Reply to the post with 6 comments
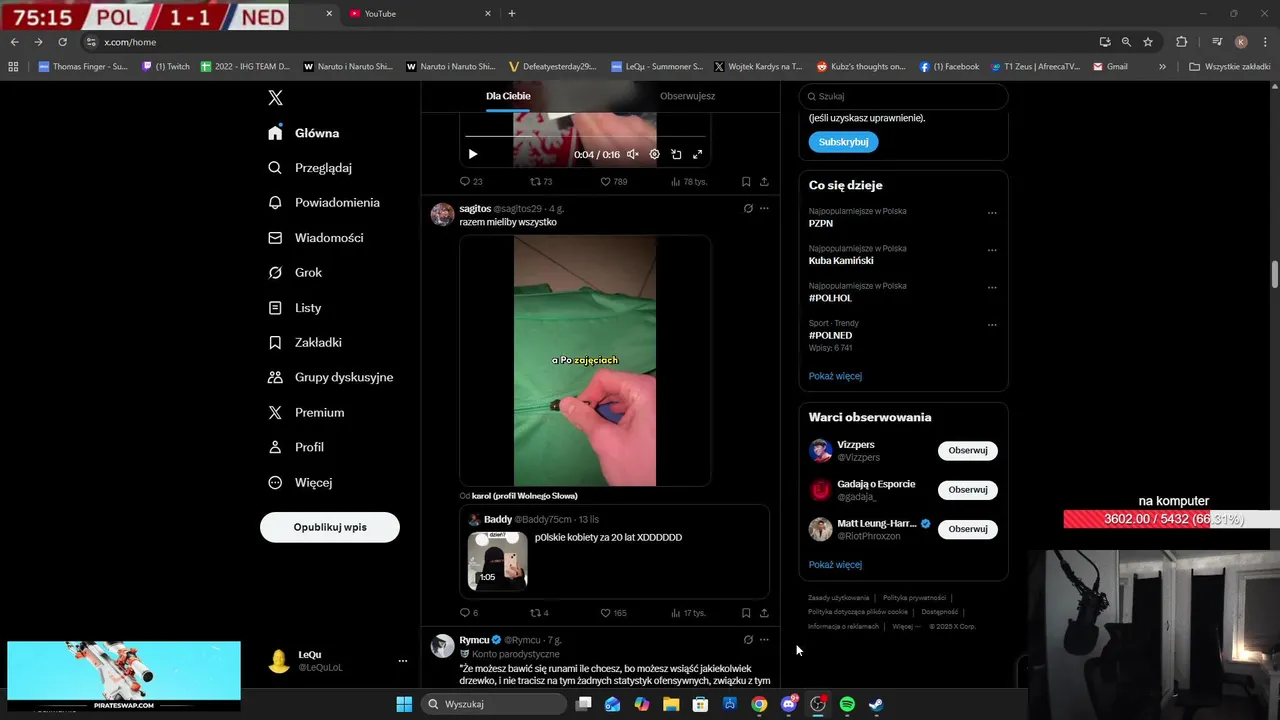The image size is (1280, 720). click(469, 613)
